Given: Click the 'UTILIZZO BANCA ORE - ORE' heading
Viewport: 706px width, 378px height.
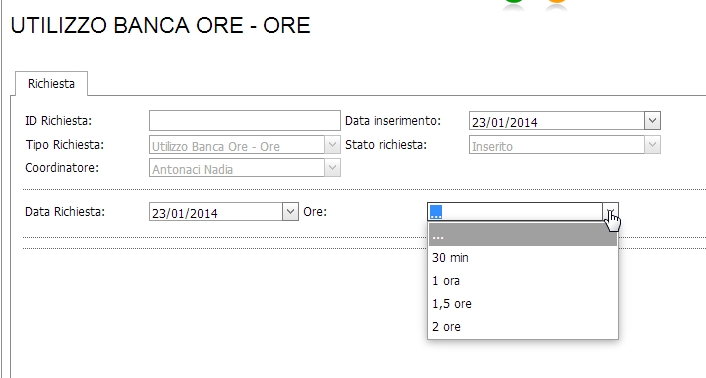Looking at the screenshot, I should [x=160, y=25].
